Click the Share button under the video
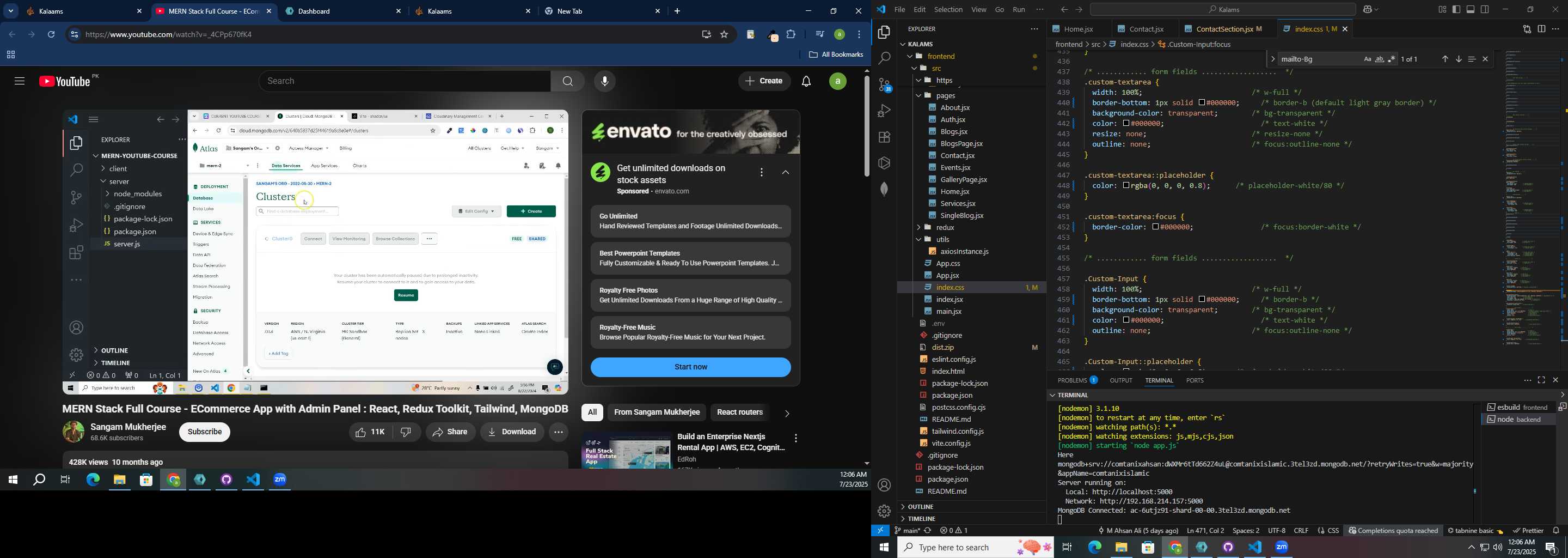 pos(450,433)
